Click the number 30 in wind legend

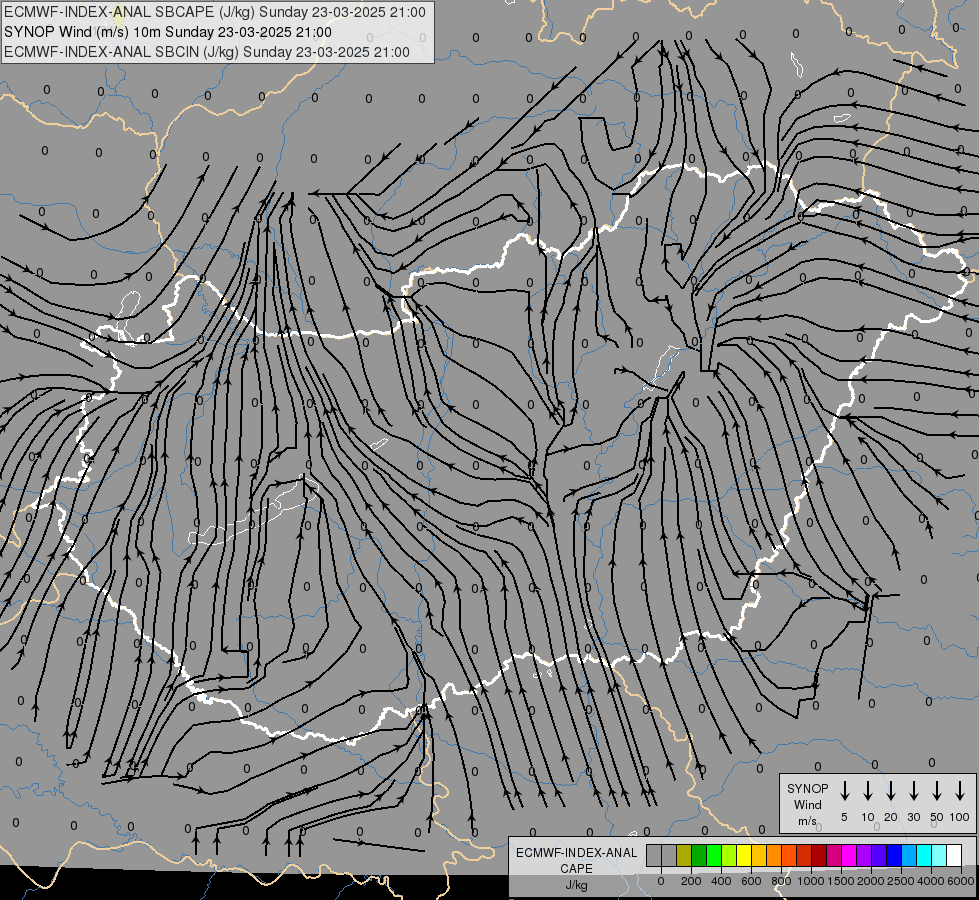tap(913, 817)
